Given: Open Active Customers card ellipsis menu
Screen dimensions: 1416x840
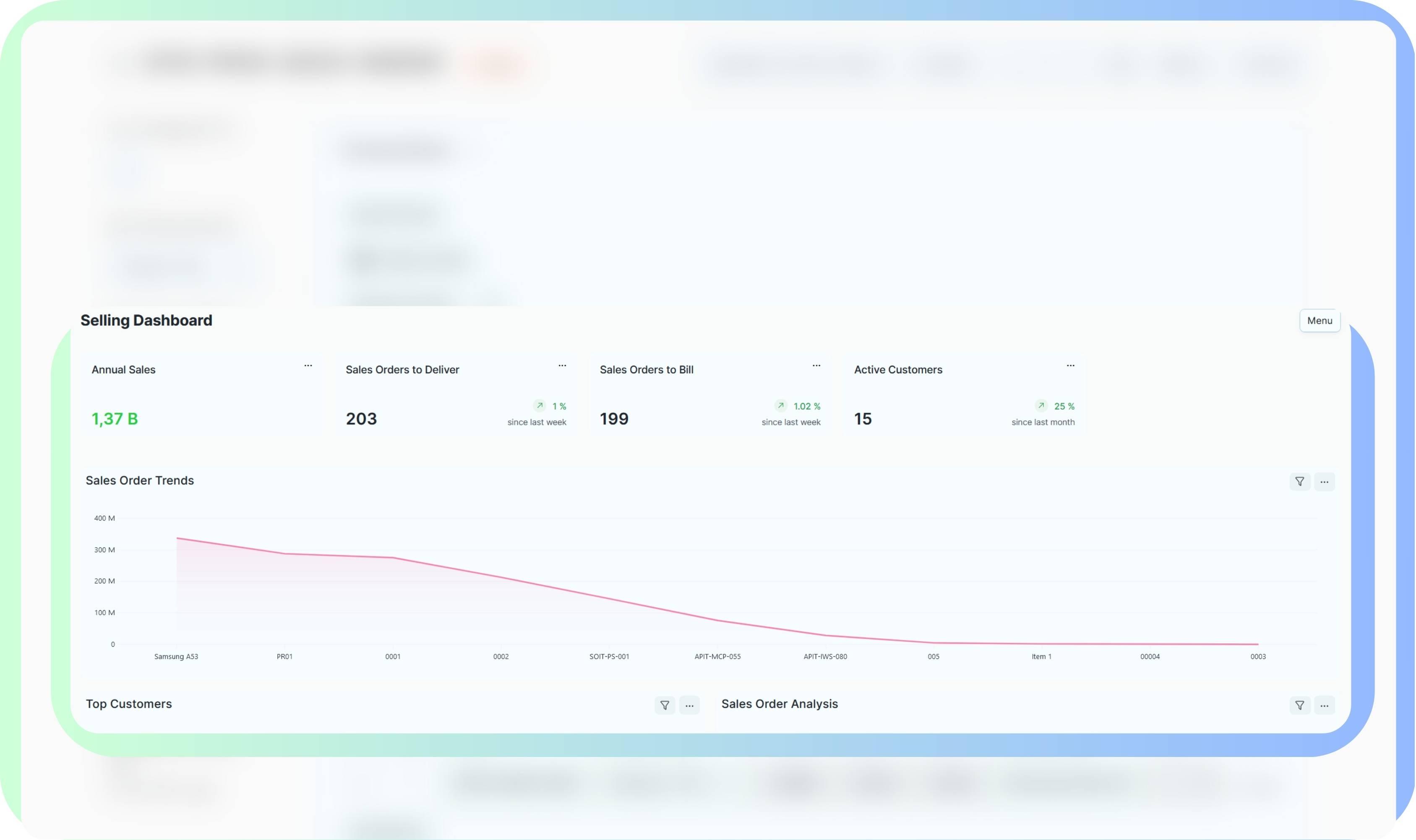Looking at the screenshot, I should pos(1070,366).
